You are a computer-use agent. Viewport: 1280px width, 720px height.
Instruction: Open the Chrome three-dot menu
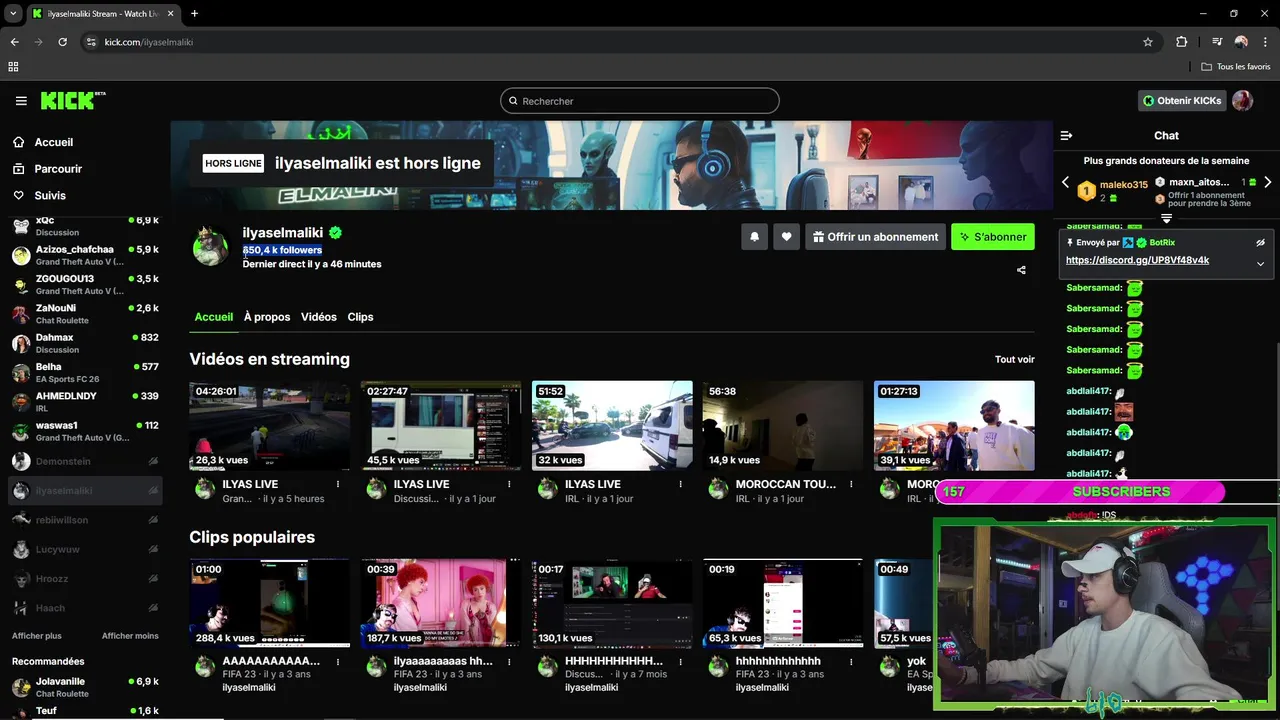(x=1265, y=42)
